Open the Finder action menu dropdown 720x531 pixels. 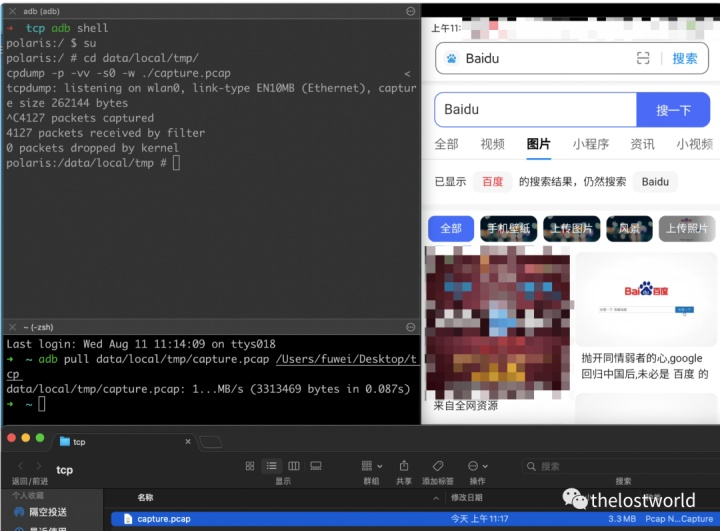point(478,466)
